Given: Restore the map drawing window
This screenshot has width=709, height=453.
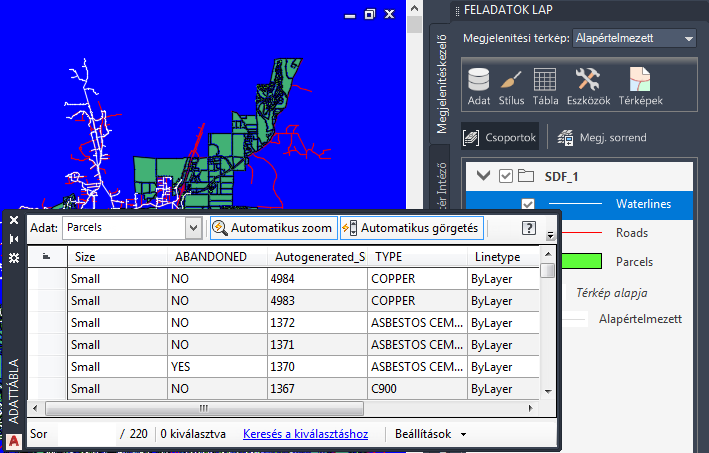Looking at the screenshot, I should [x=369, y=14].
